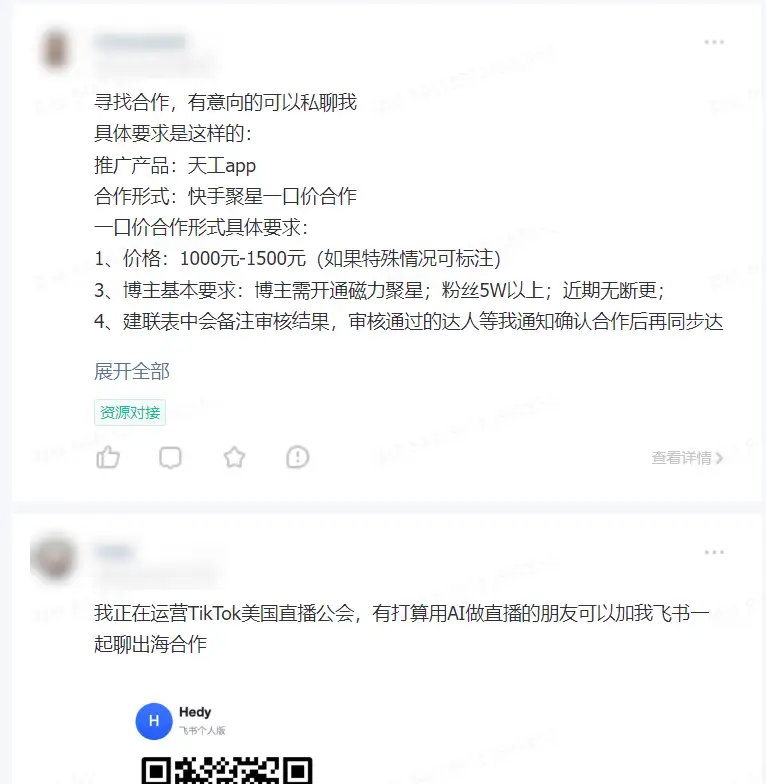Click the blue Hedy H avatar

pos(154,721)
